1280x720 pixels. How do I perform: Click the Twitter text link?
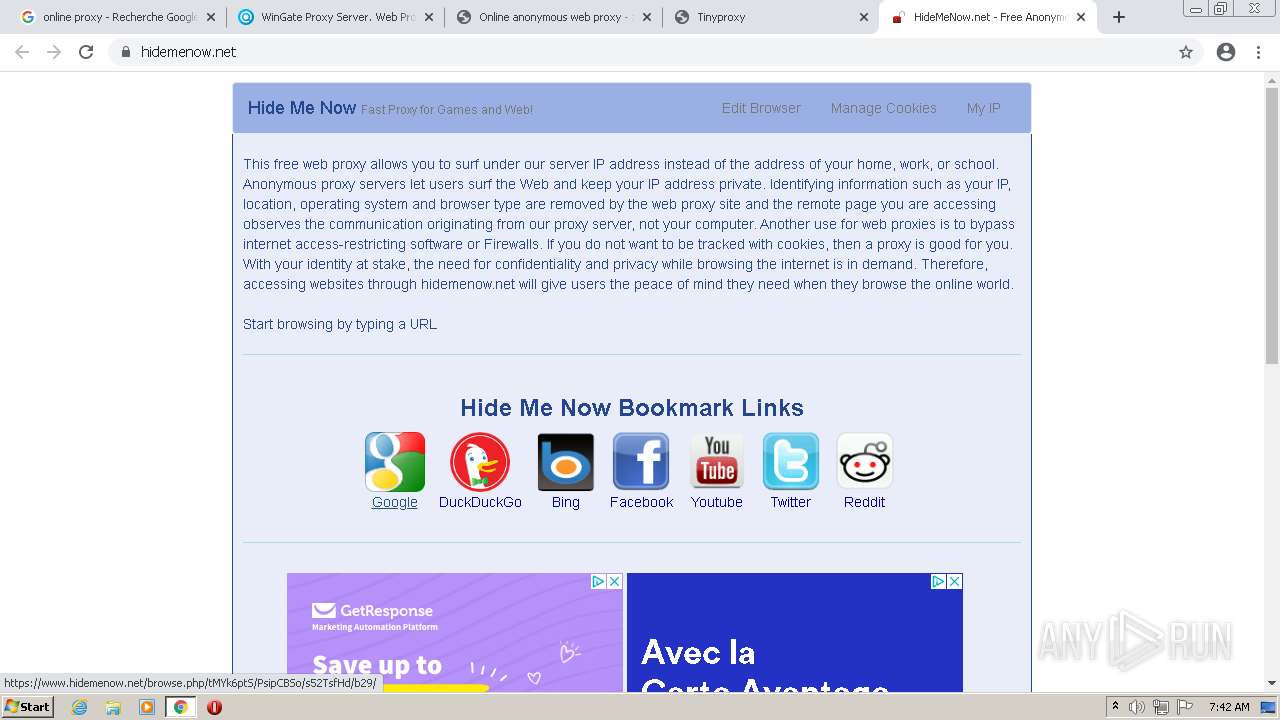791,502
